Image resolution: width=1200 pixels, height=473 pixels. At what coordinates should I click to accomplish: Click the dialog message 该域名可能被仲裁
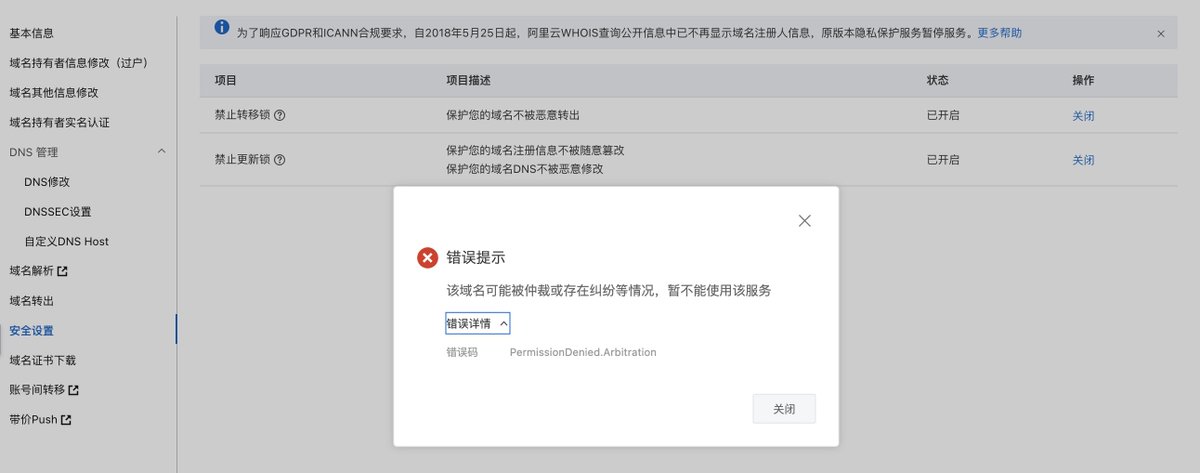[x=609, y=291]
